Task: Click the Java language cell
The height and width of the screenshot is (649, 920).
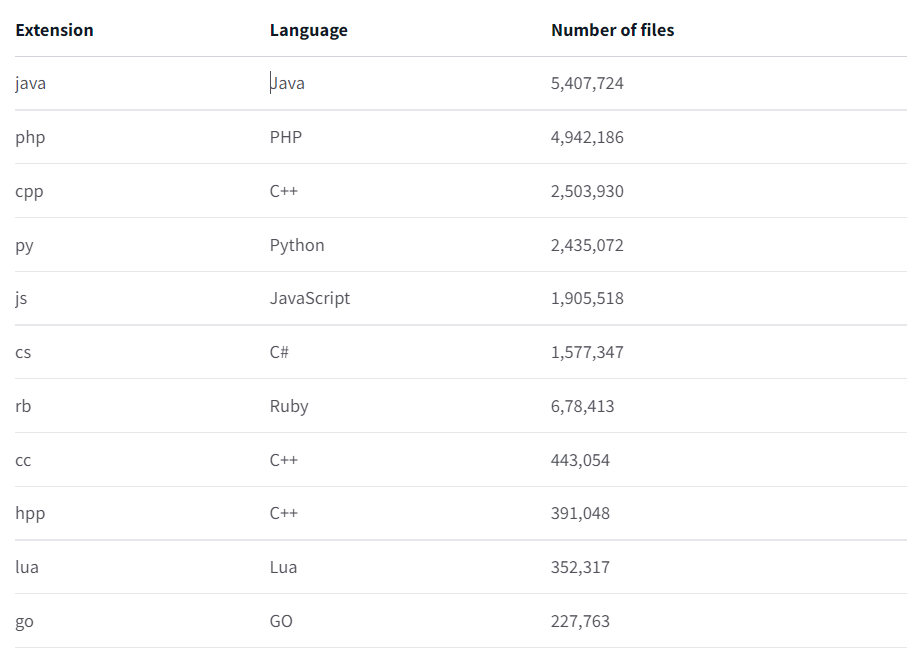Action: pos(288,84)
